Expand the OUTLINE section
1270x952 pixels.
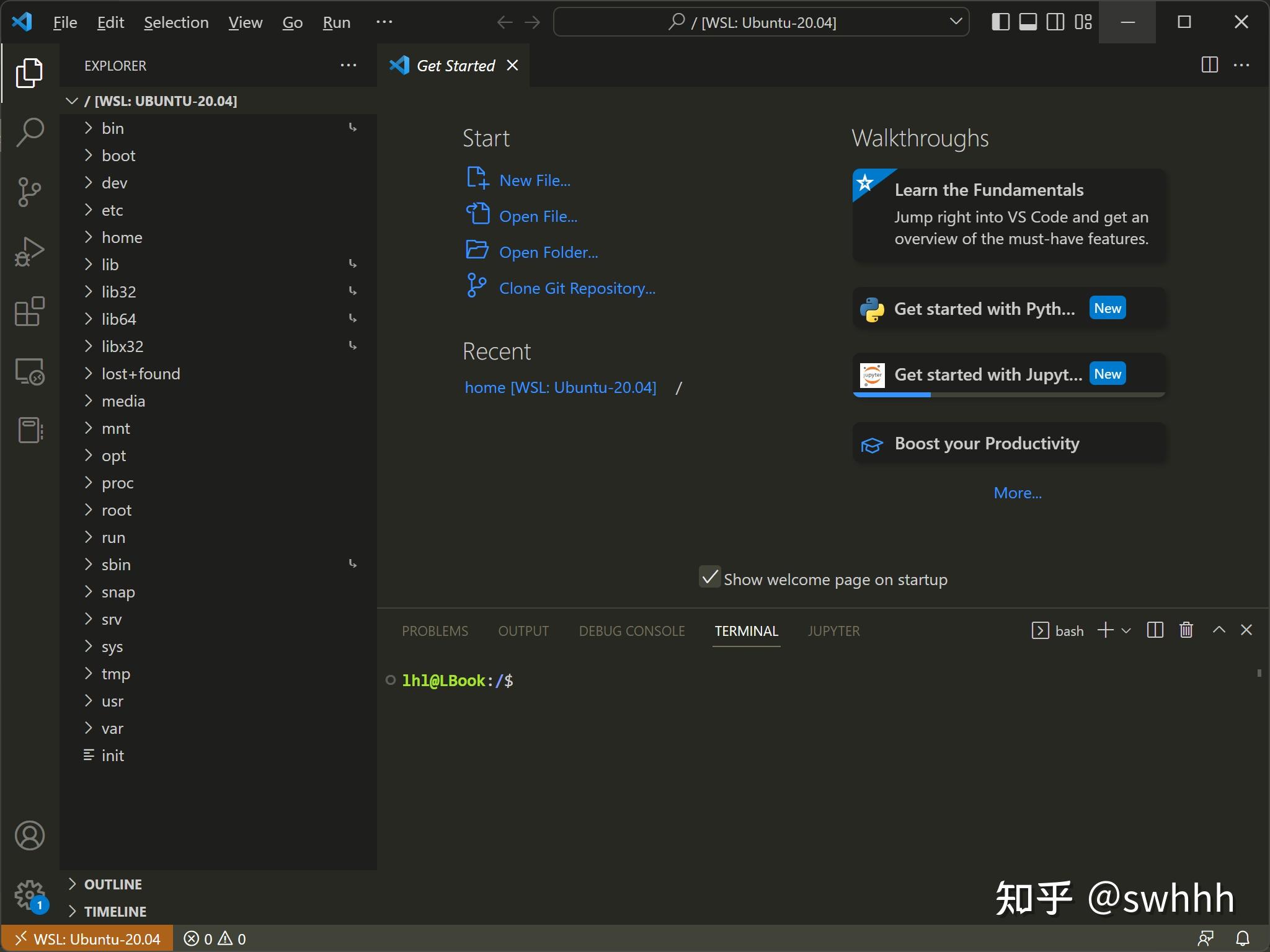(218, 884)
